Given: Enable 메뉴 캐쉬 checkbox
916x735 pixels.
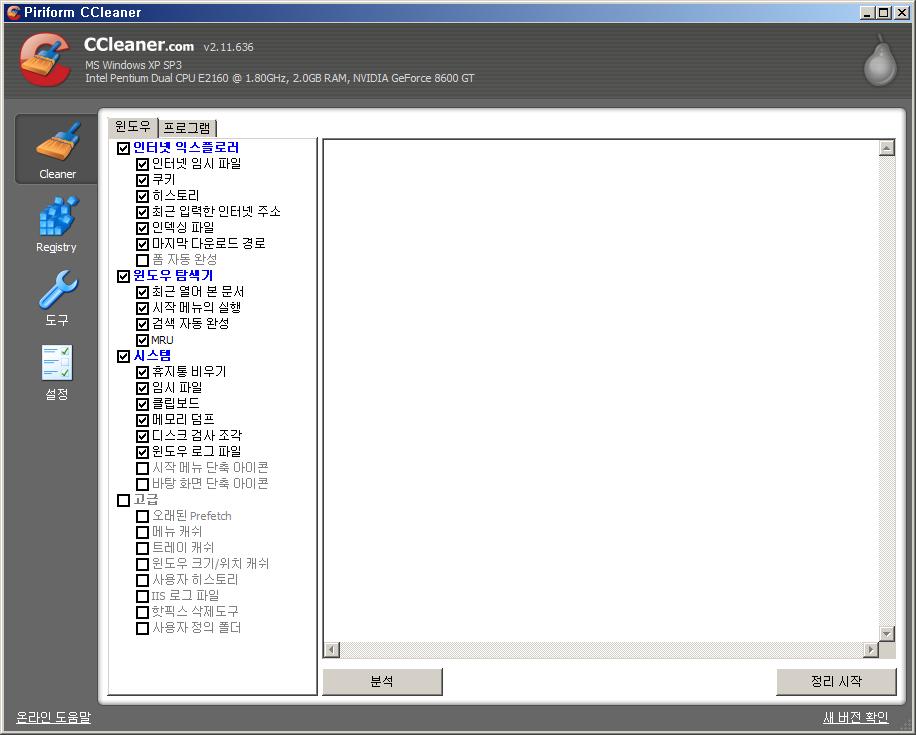Looking at the screenshot, I should pos(142,532).
